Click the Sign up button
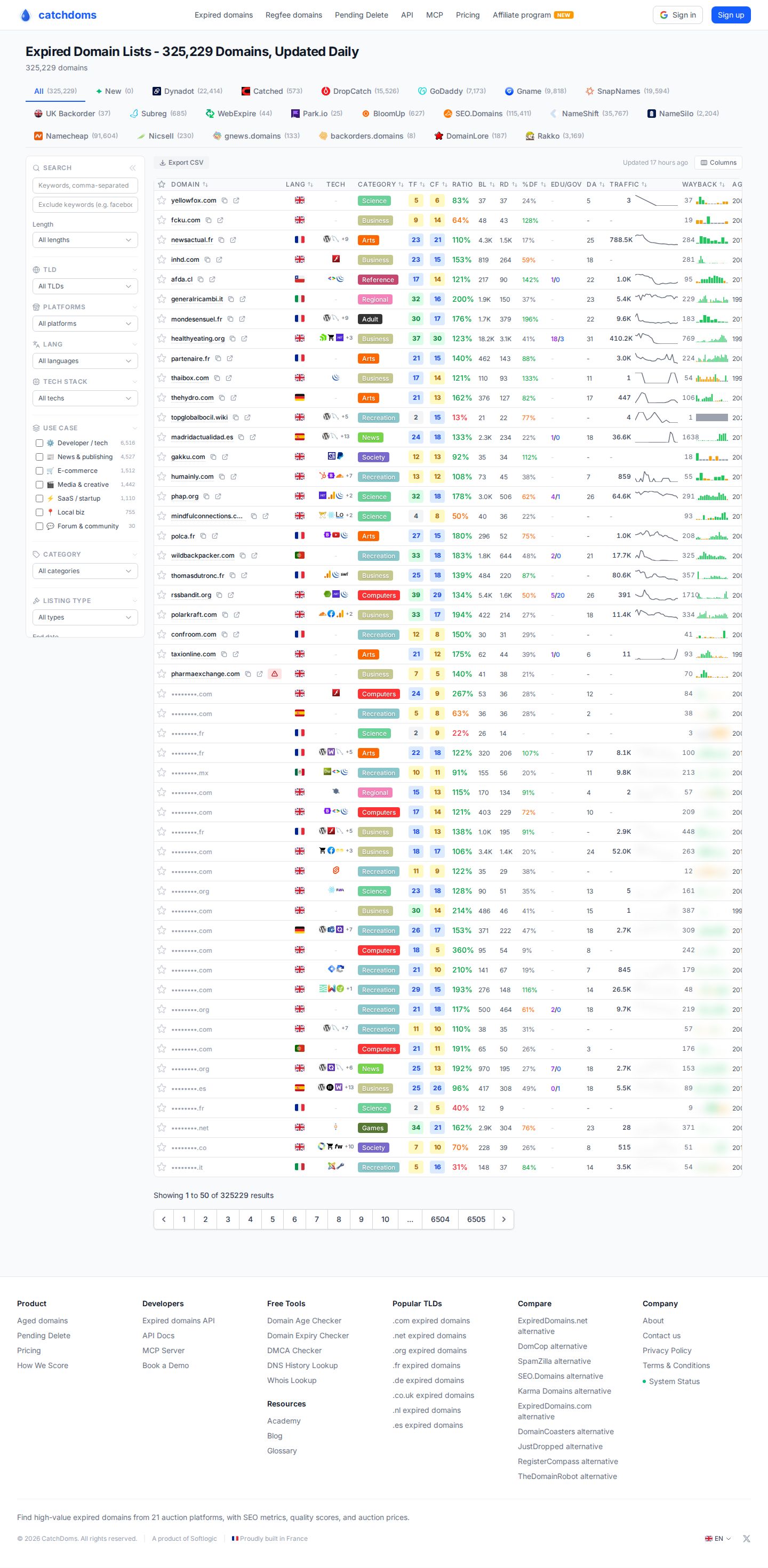Screen dimensions: 768x1568 (x=730, y=15)
